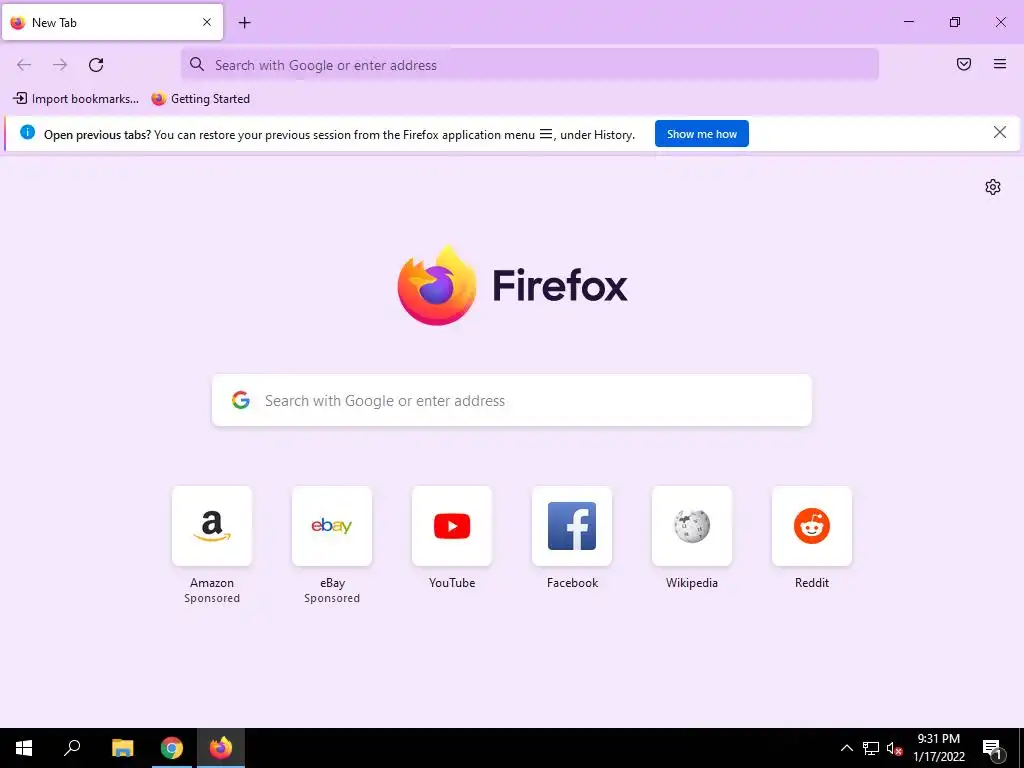Open the Facebook shortcut tile
The height and width of the screenshot is (768, 1024).
point(572,526)
